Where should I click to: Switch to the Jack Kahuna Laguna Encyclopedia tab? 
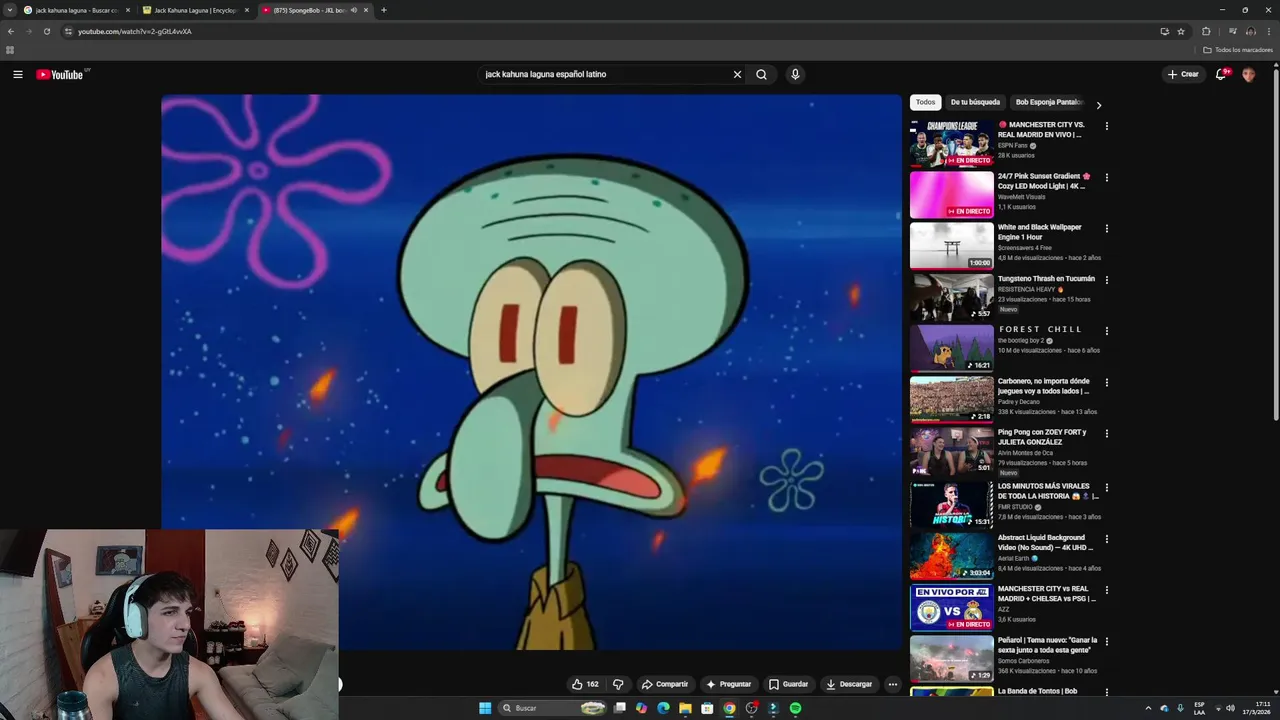point(195,10)
